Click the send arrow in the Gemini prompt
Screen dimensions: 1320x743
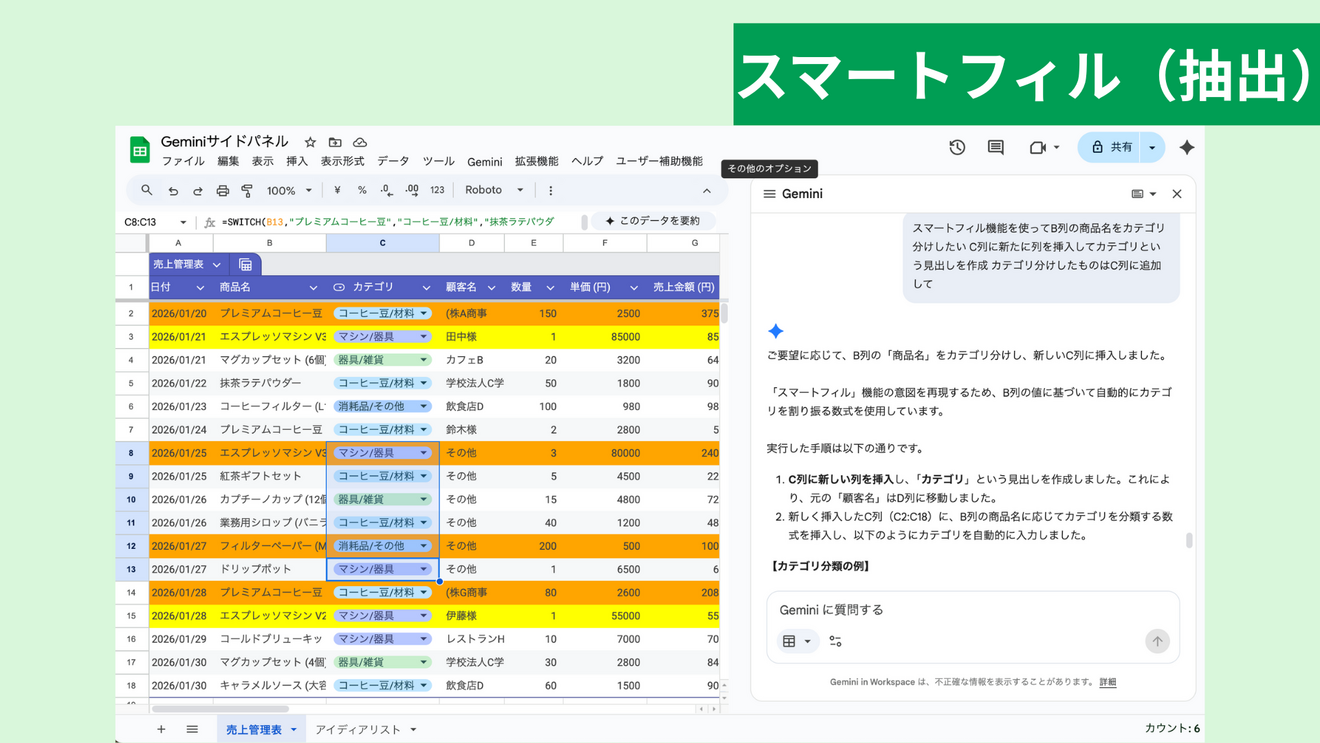click(x=1157, y=641)
